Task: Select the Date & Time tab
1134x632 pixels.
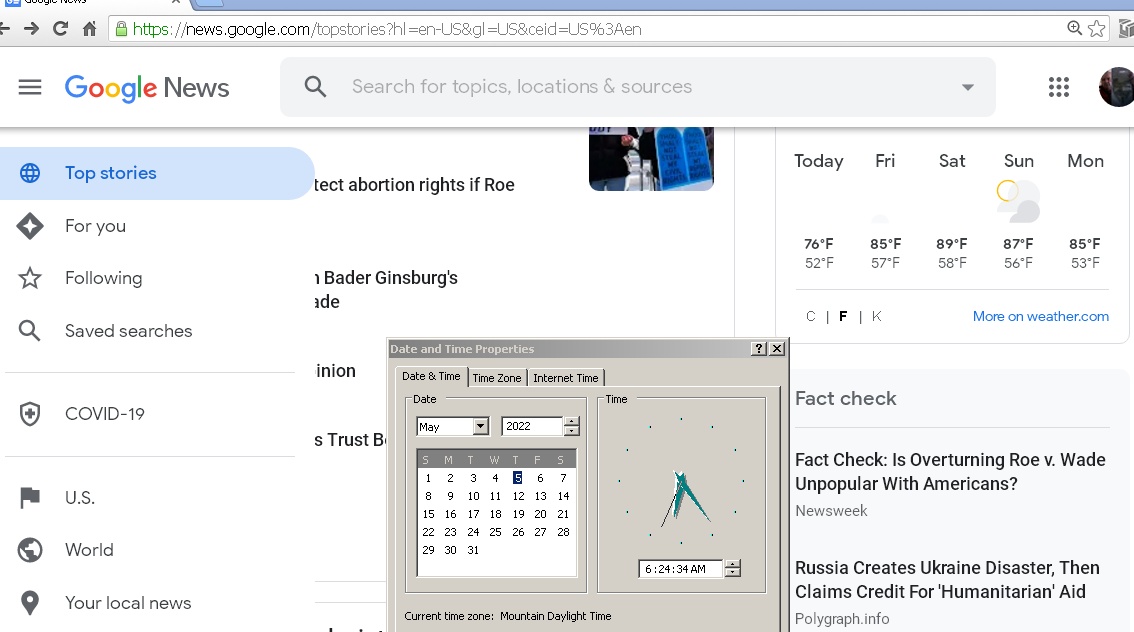Action: [431, 377]
